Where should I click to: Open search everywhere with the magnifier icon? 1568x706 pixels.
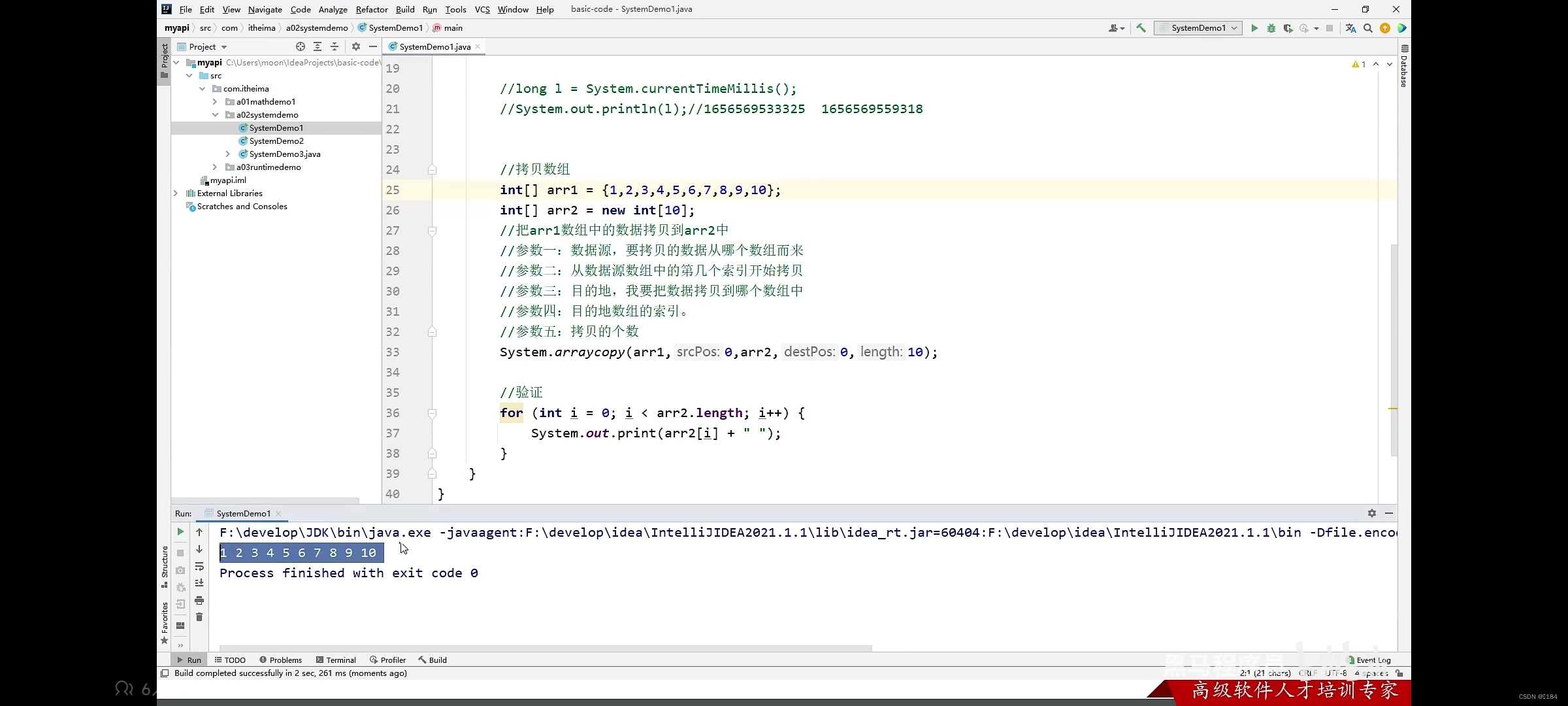[x=1369, y=28]
